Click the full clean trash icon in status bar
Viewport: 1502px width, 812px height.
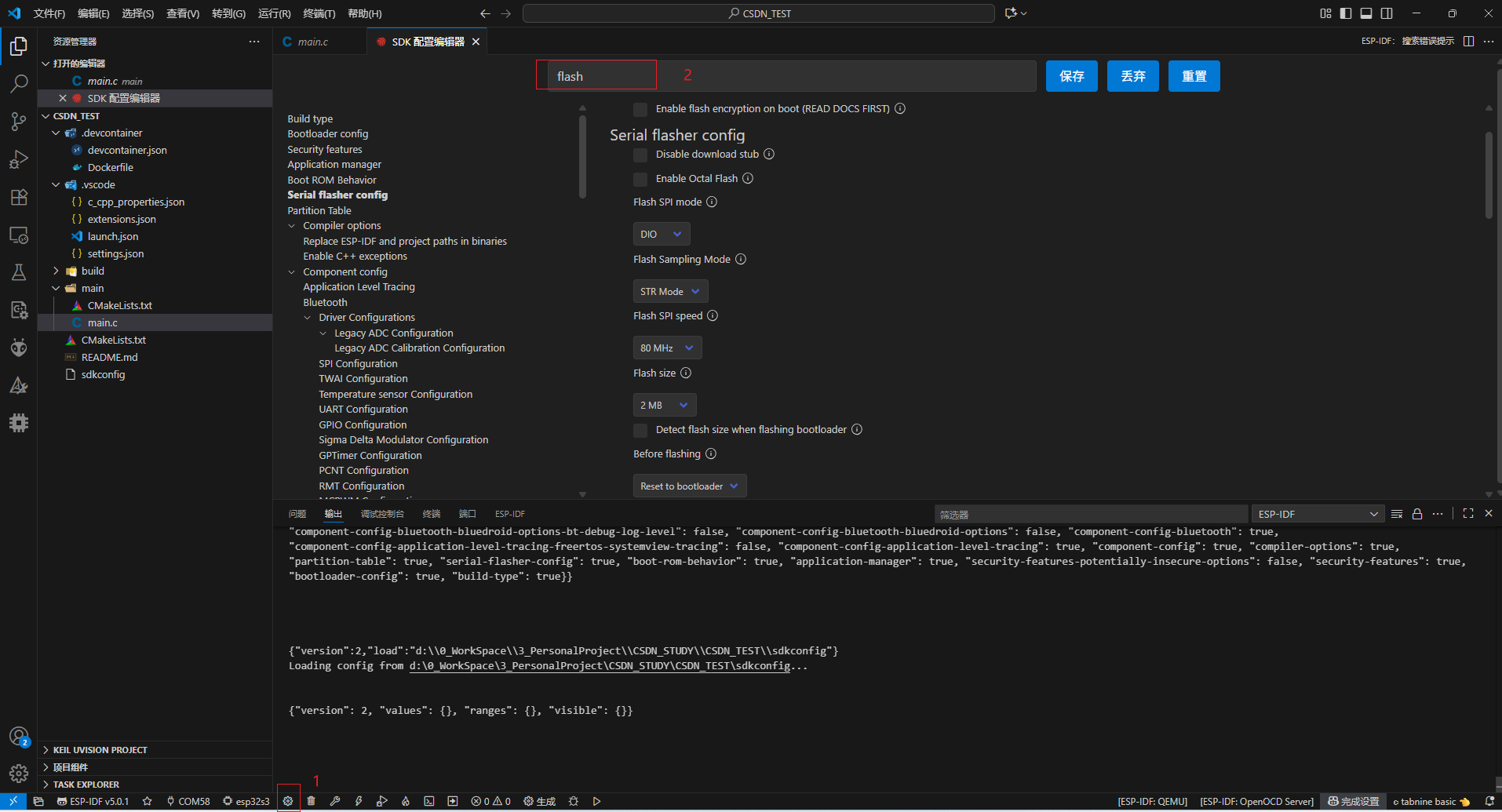point(312,801)
